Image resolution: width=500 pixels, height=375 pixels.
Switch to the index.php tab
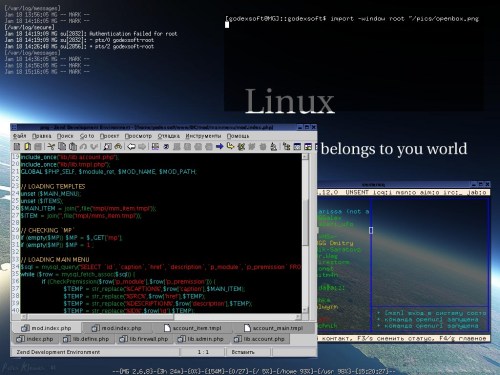point(35,339)
